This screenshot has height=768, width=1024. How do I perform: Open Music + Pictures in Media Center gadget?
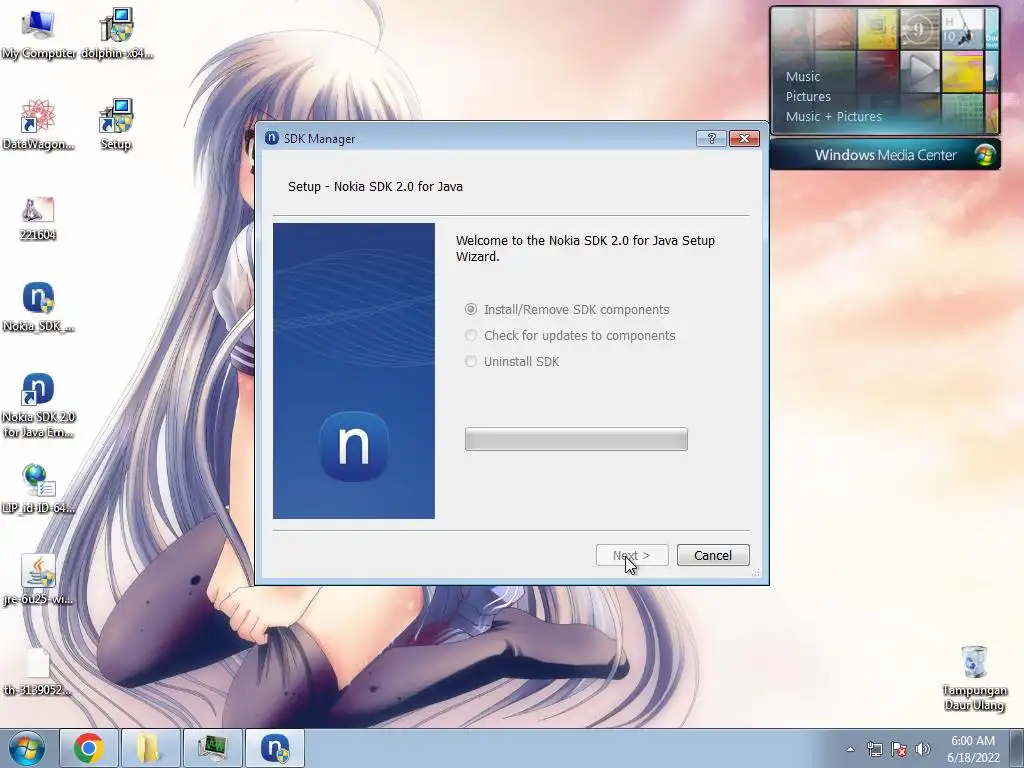pos(833,117)
